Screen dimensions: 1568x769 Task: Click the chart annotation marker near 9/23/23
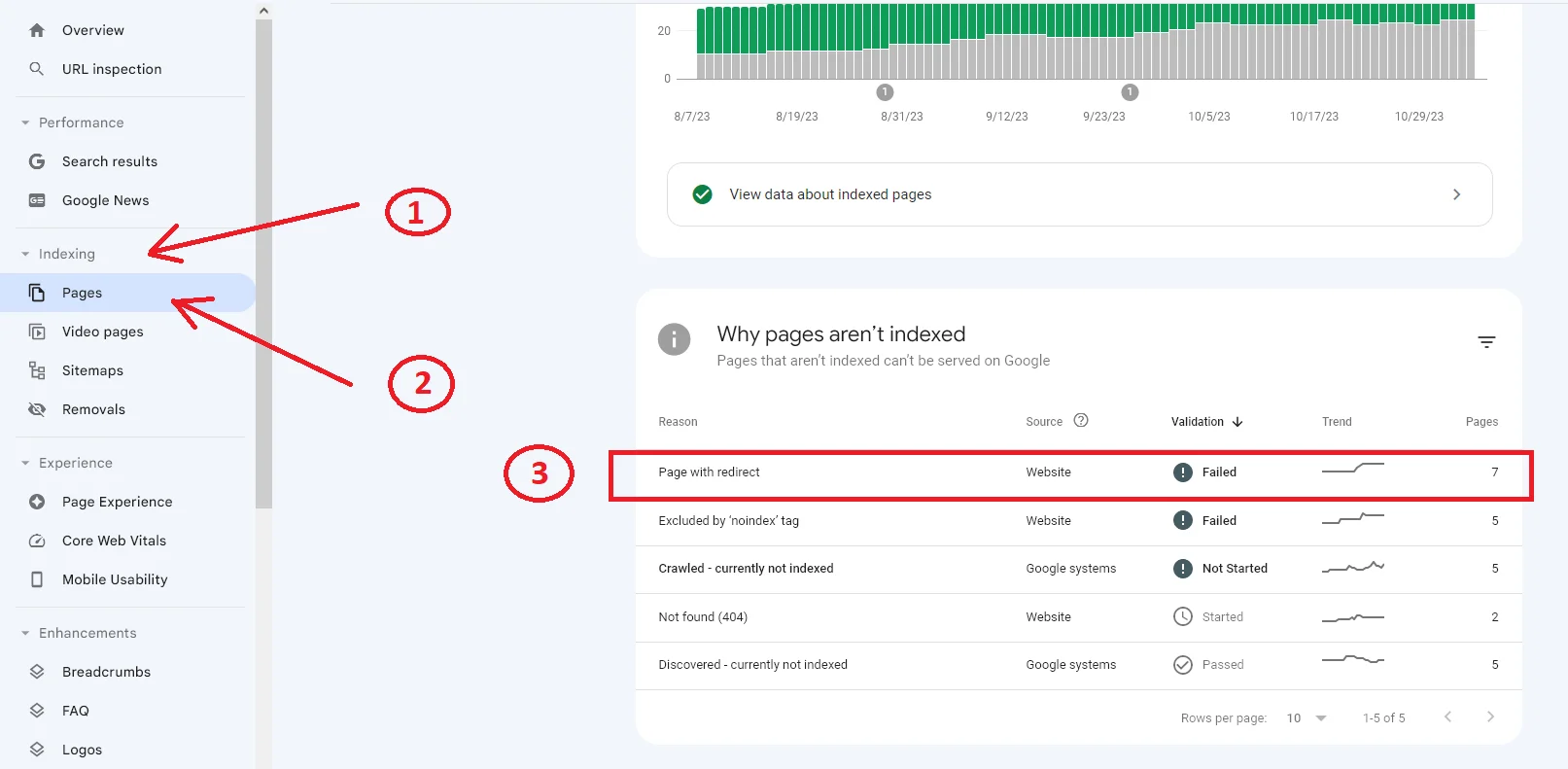click(x=1130, y=92)
